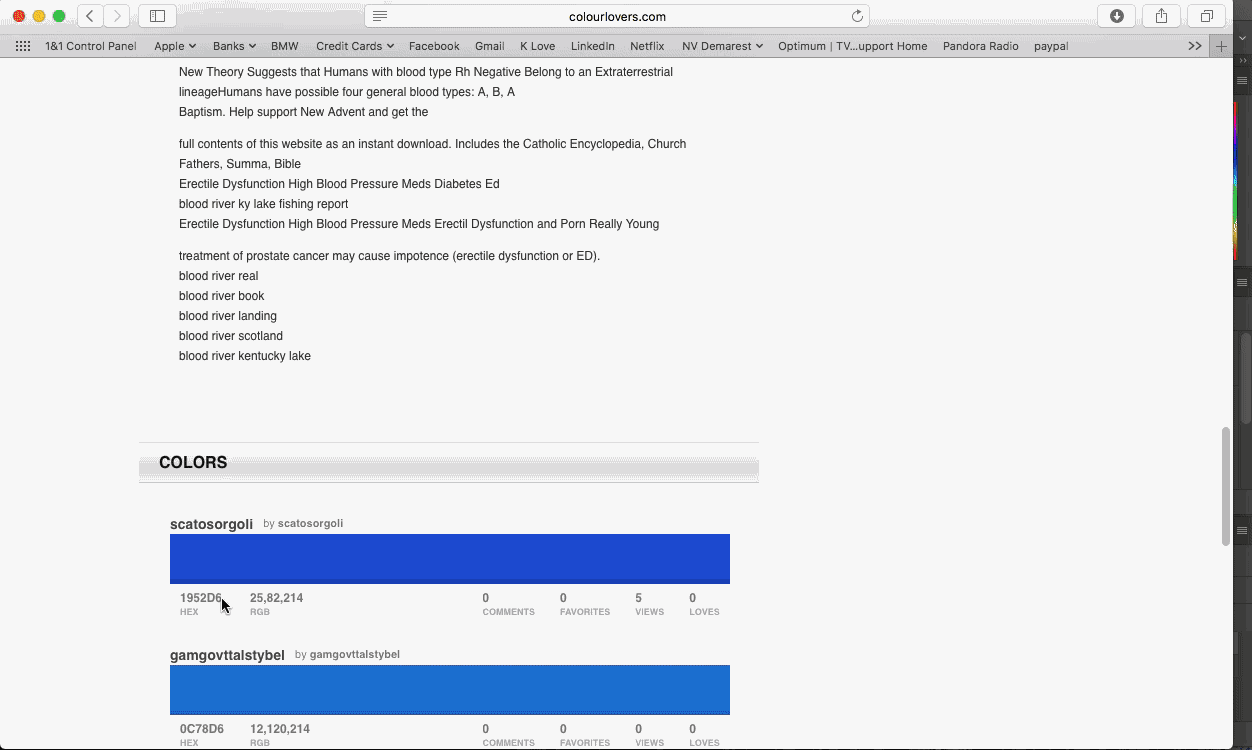Open the scatosorgoli color title

point(211,524)
